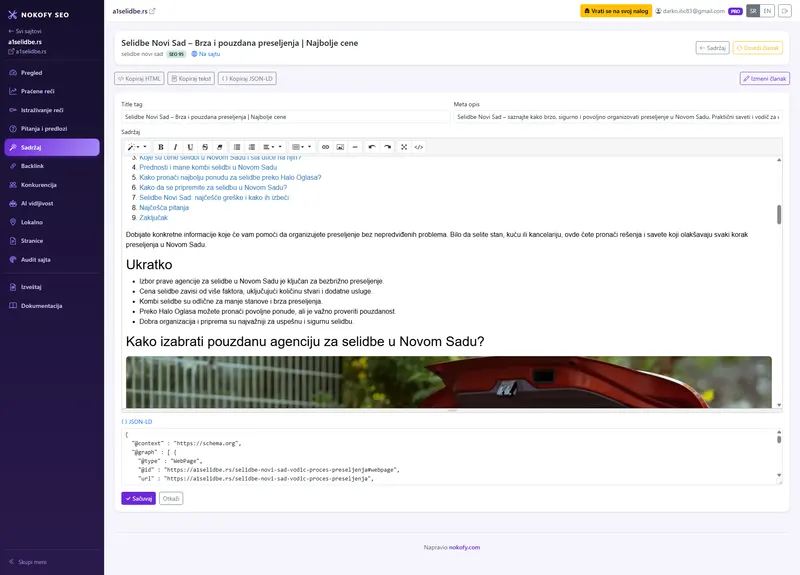The width and height of the screenshot is (800, 575).
Task: Click the Title tag input field
Action: point(285,117)
